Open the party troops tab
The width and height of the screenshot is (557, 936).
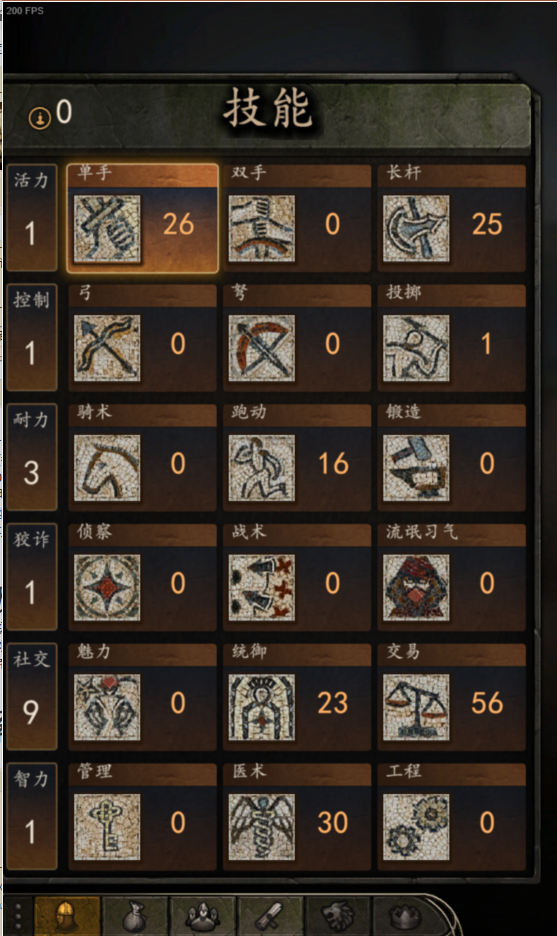pyautogui.click(x=202, y=915)
